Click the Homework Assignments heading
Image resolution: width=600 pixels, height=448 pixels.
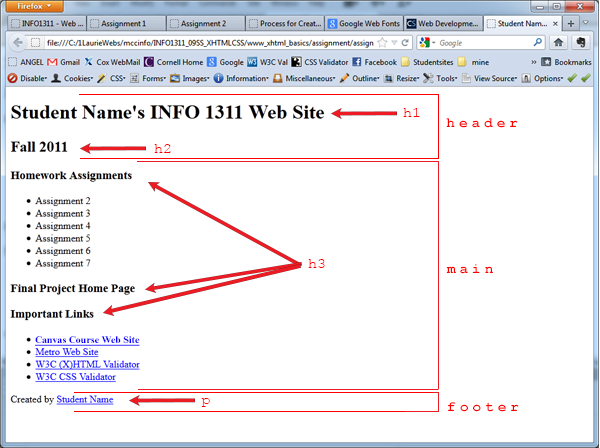point(71,175)
